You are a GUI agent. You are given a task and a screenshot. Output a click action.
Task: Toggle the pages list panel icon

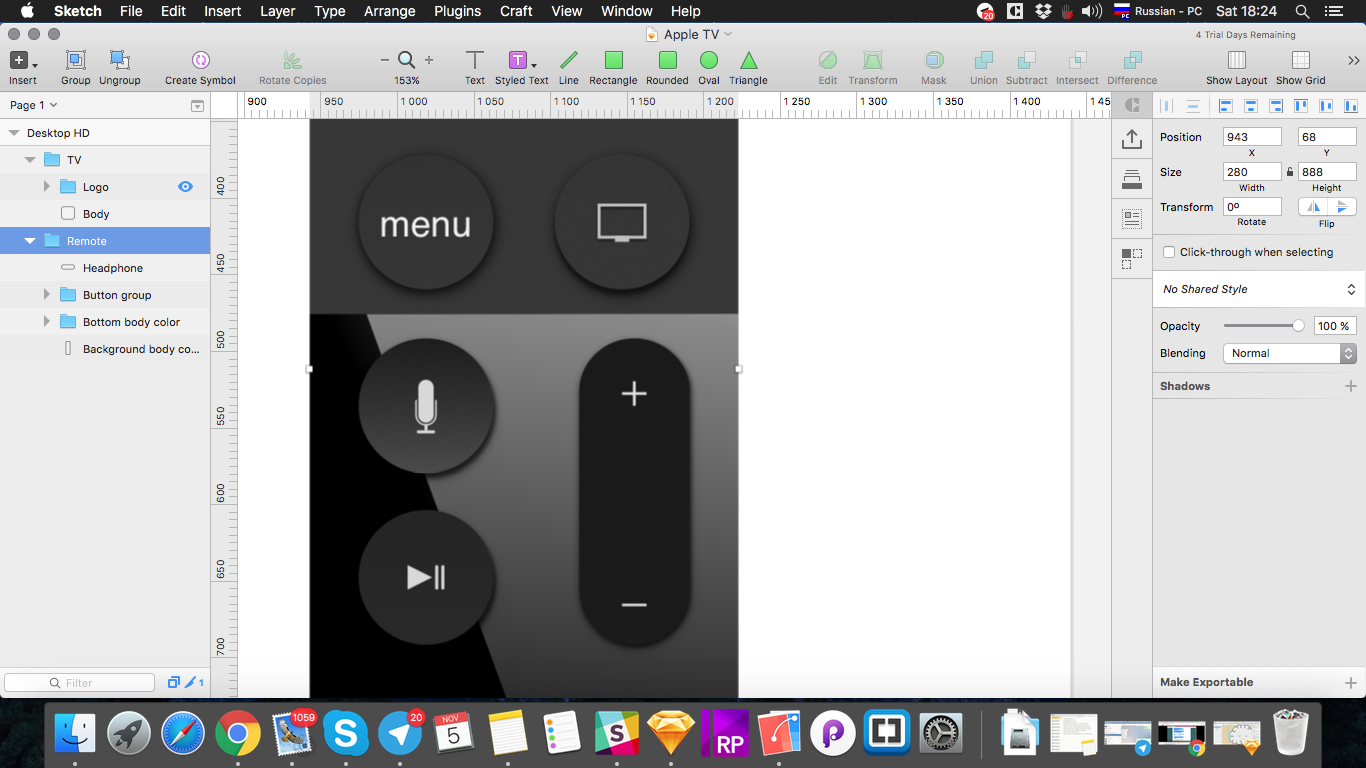[197, 105]
